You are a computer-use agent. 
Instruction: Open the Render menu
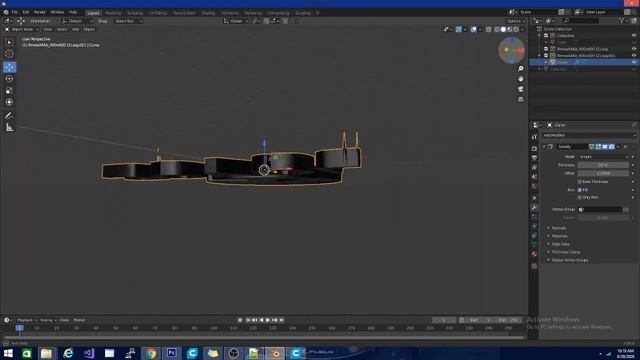[x=40, y=12]
